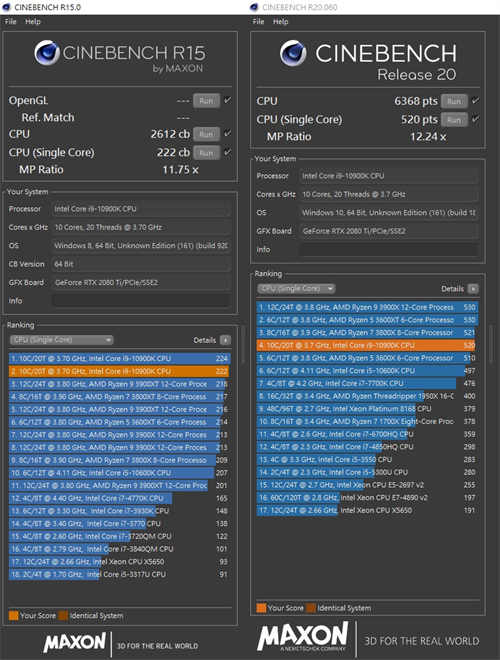Select R20 rank 10 Ryzen 7 1700X row

tap(367, 421)
